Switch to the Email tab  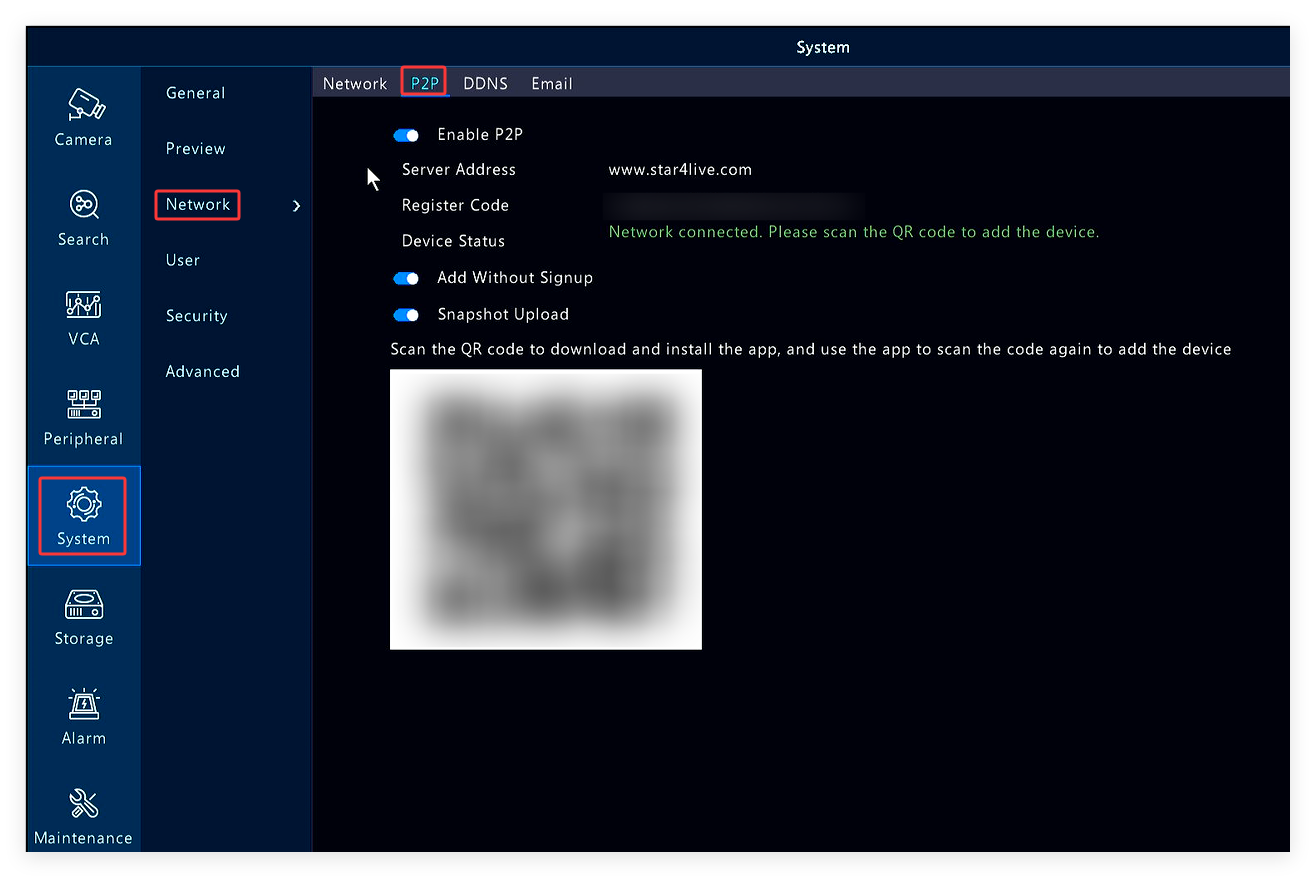pos(551,84)
